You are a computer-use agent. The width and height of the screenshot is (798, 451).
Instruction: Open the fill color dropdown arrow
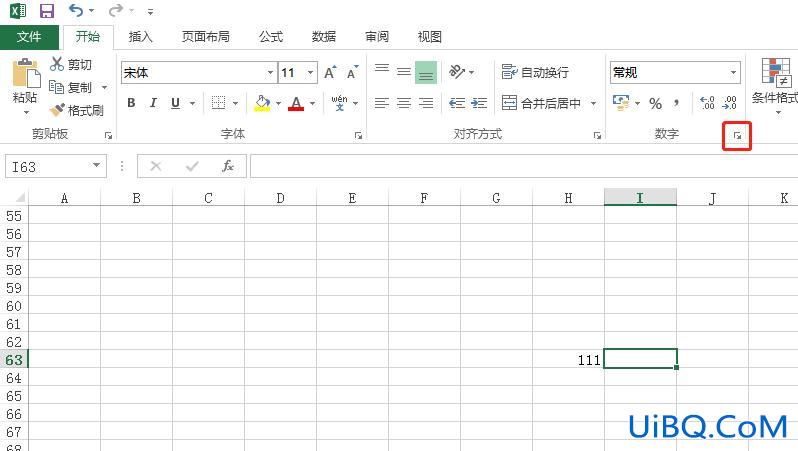pyautogui.click(x=278, y=103)
